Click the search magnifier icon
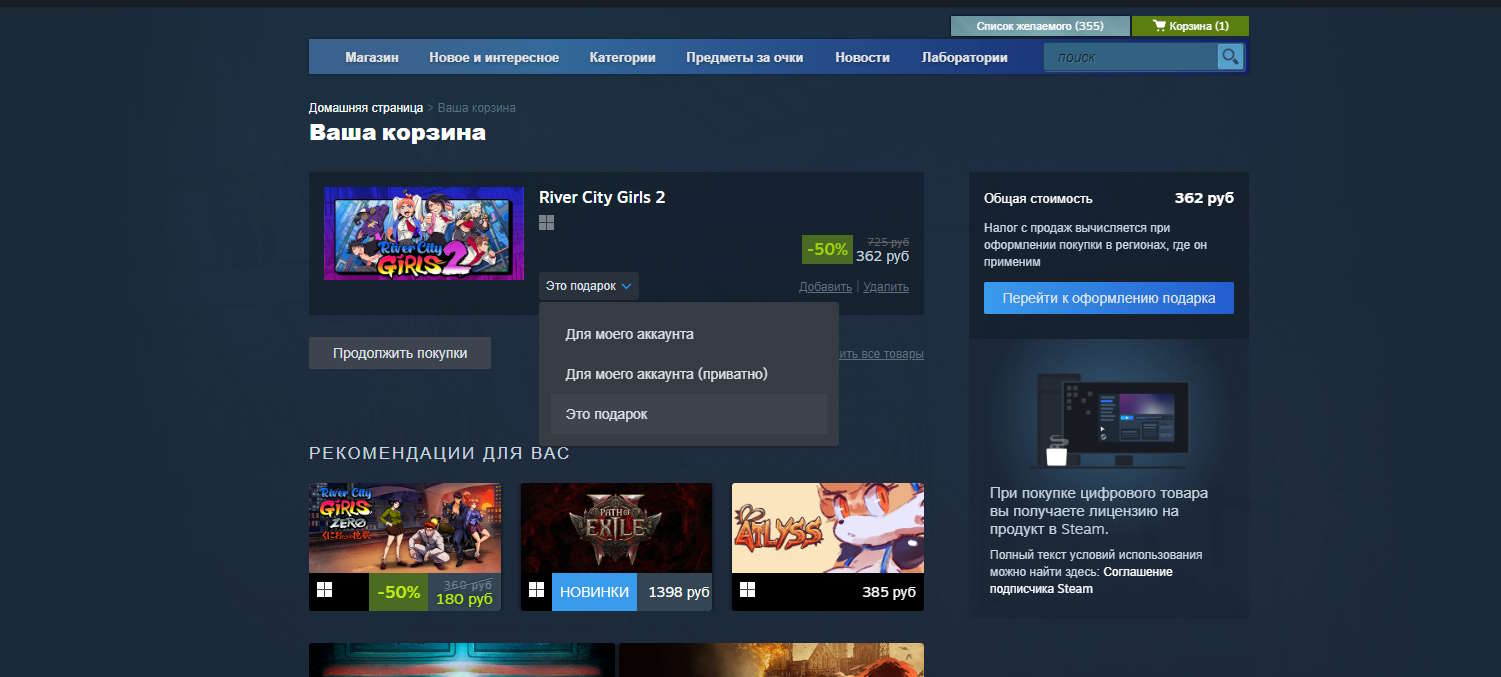 1230,57
